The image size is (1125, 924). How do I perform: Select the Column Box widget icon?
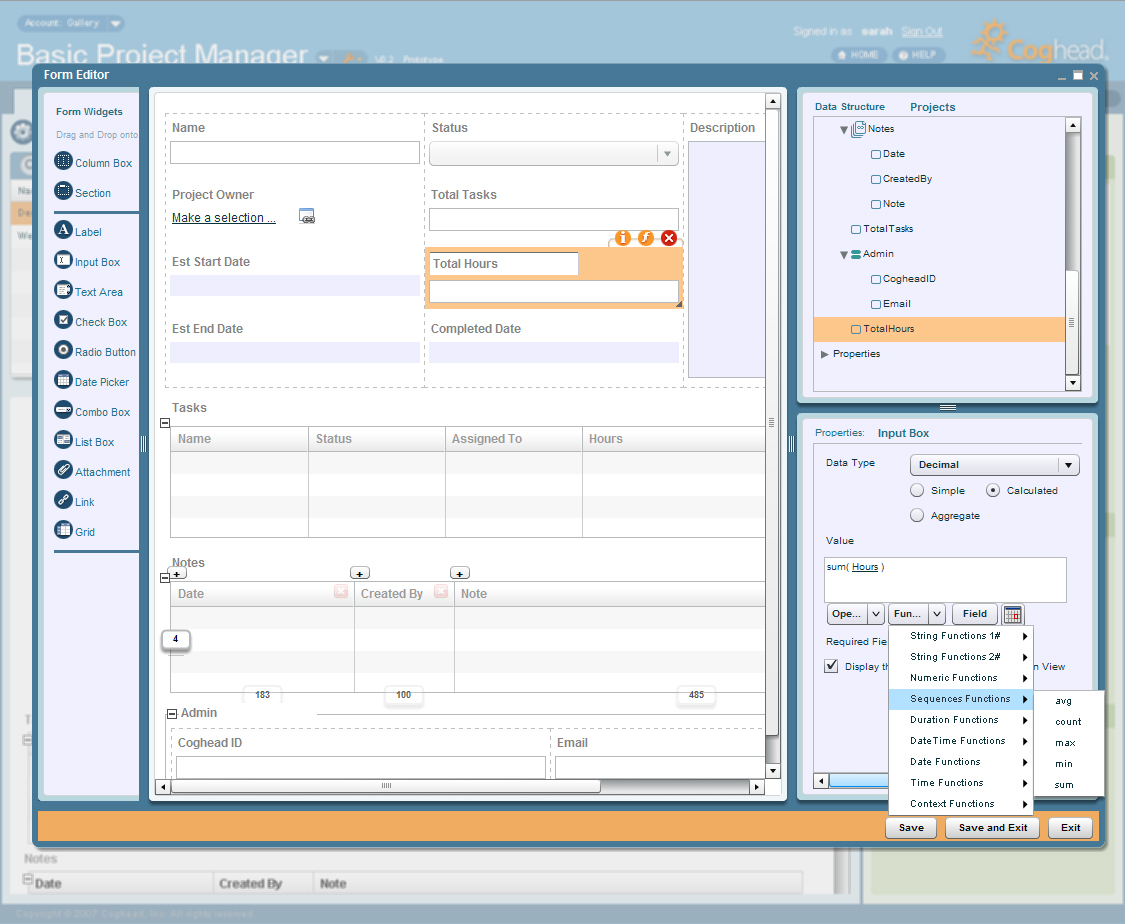64,162
